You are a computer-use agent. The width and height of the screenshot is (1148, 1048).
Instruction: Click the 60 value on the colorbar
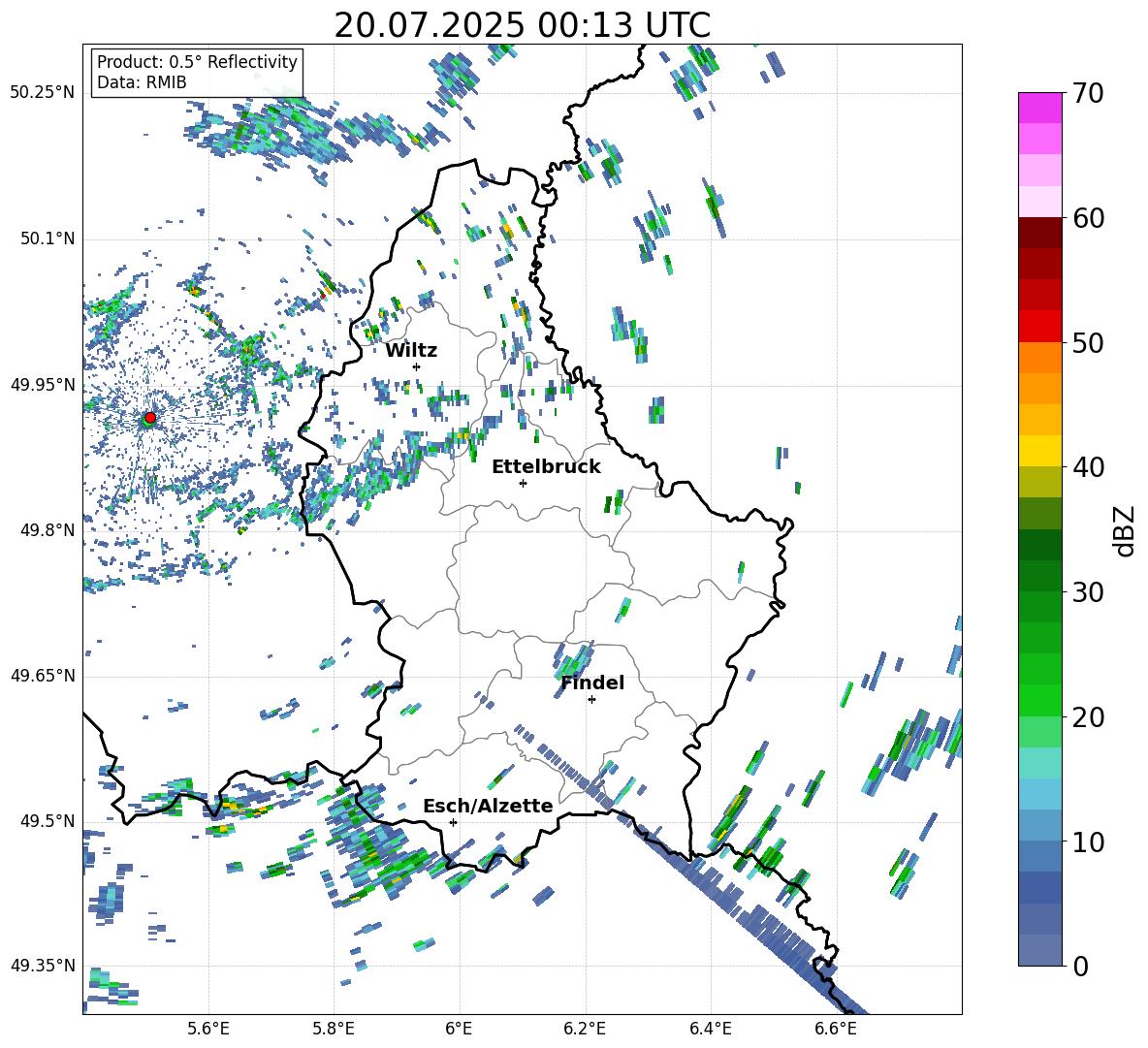[1088, 218]
